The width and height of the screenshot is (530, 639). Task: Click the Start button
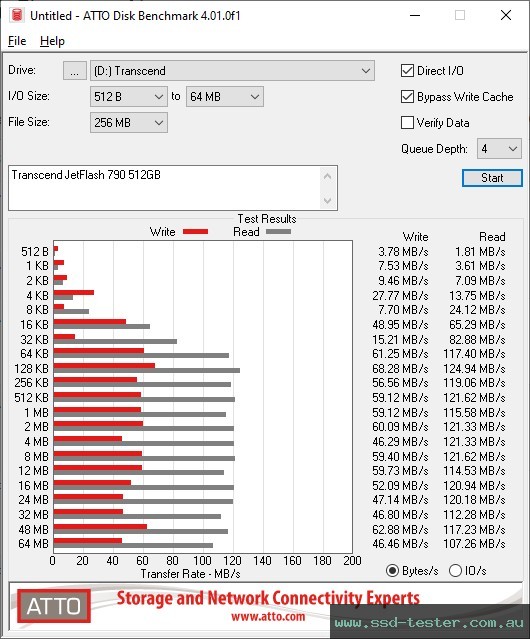point(492,178)
